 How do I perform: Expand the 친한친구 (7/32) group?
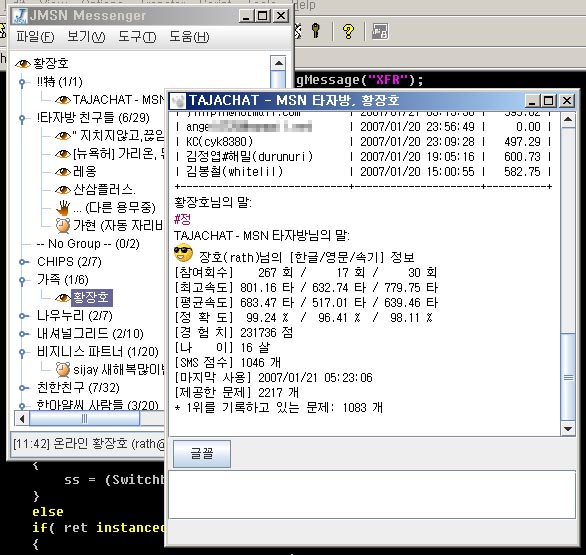click(23, 388)
